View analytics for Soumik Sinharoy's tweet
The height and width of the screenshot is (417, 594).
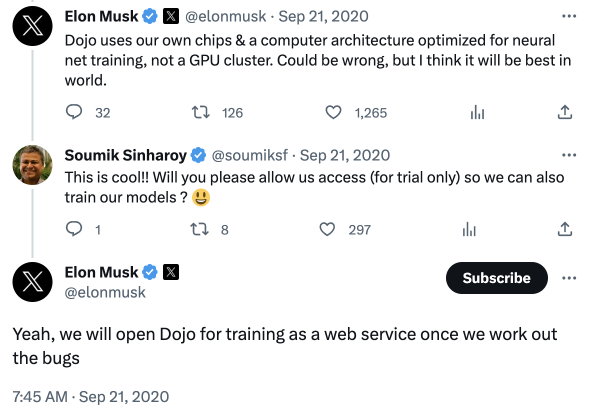(x=469, y=229)
